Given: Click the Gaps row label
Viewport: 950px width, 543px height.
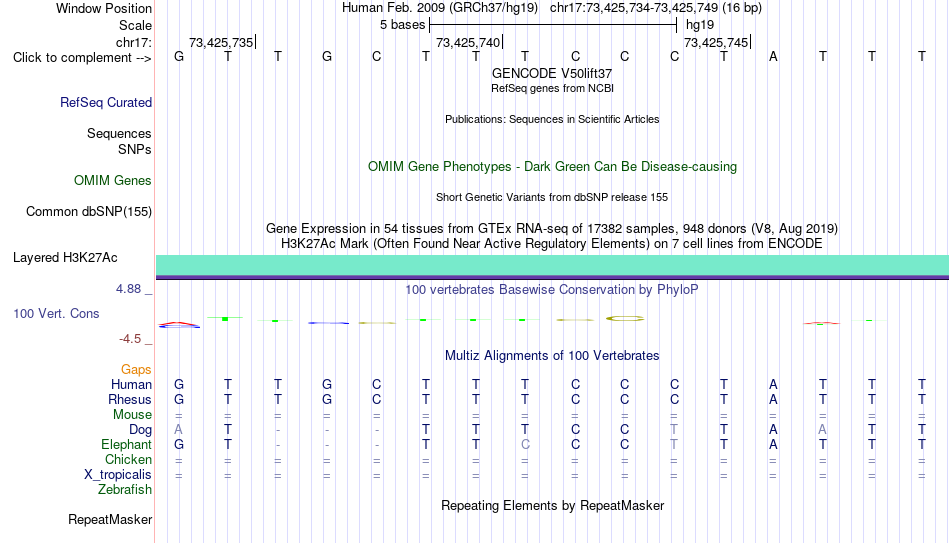Looking at the screenshot, I should (x=136, y=370).
